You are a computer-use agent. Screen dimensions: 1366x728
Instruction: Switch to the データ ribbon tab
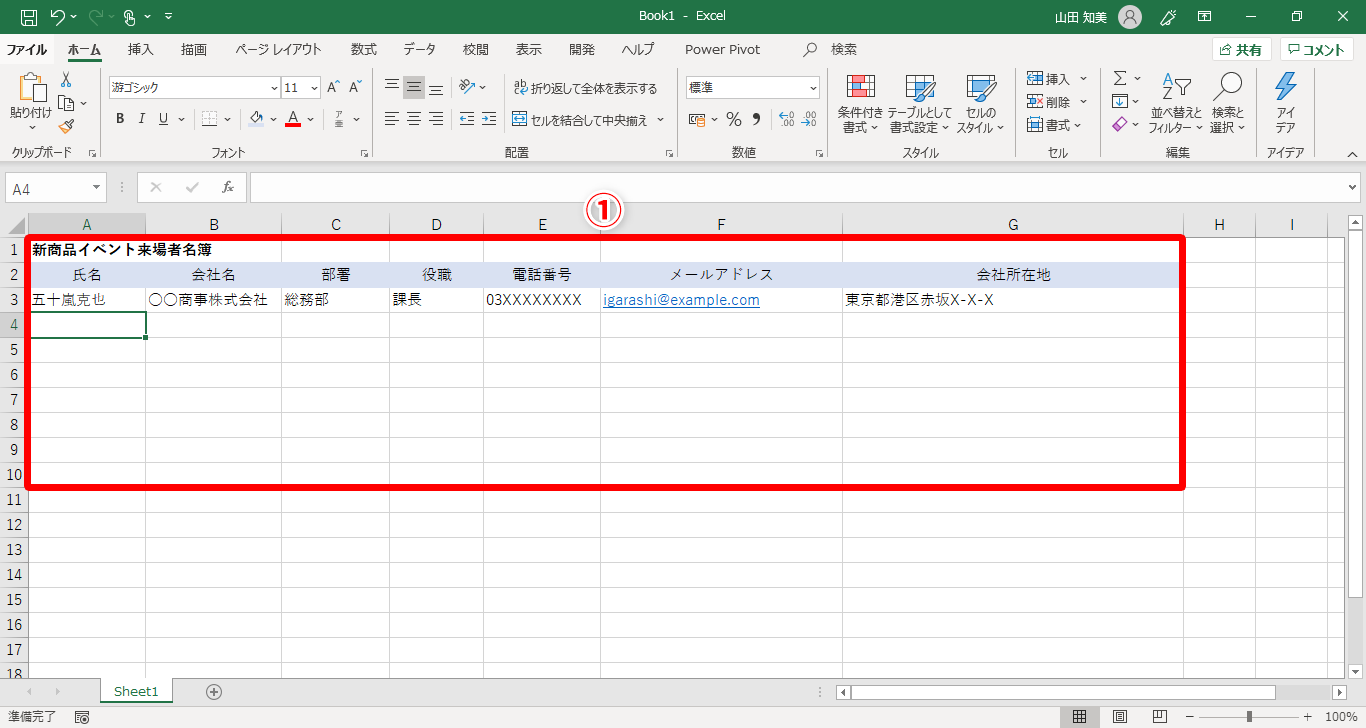tap(420, 49)
